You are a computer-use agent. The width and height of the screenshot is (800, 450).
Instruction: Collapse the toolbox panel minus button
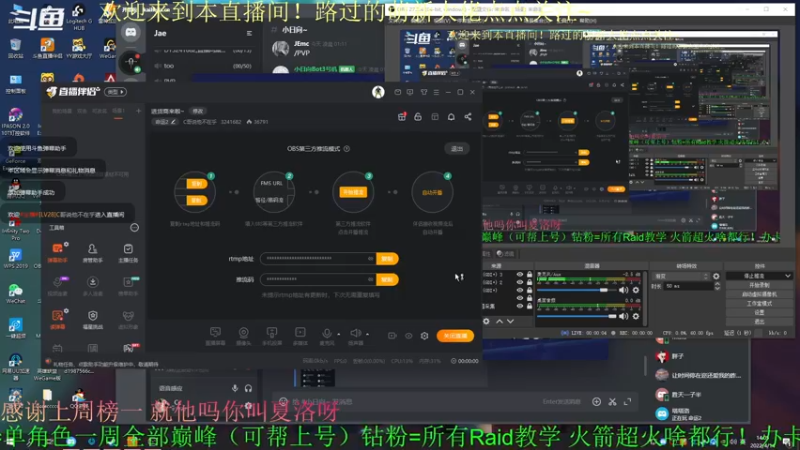point(134,228)
